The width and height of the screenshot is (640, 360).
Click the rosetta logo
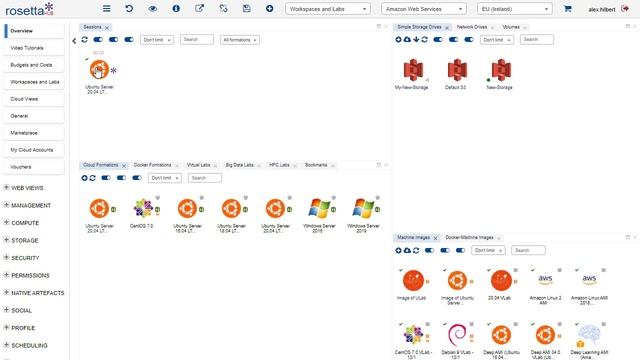[29, 9]
